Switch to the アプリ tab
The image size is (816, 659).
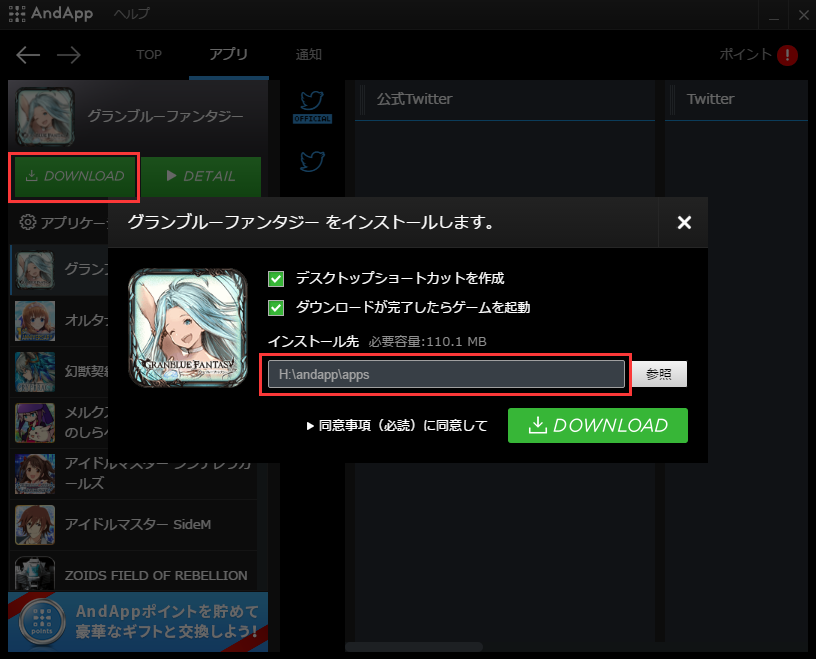228,54
